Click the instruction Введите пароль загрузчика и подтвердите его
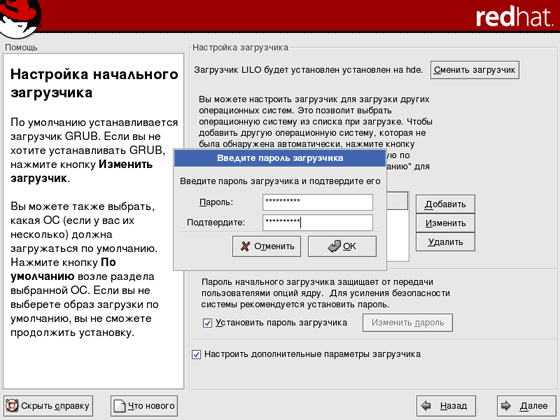The width and height of the screenshot is (560, 420). pyautogui.click(x=280, y=181)
